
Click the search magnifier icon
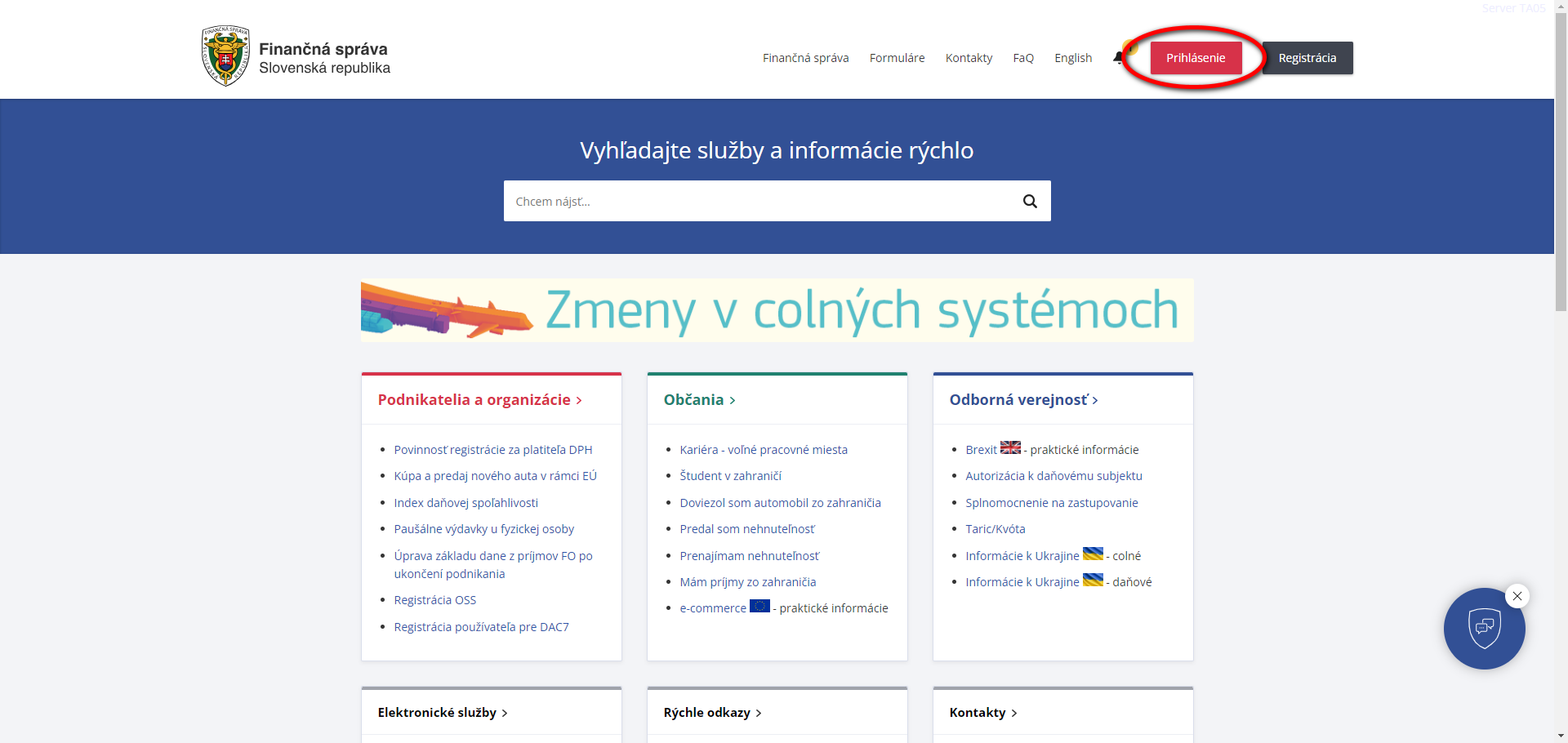[x=1029, y=201]
